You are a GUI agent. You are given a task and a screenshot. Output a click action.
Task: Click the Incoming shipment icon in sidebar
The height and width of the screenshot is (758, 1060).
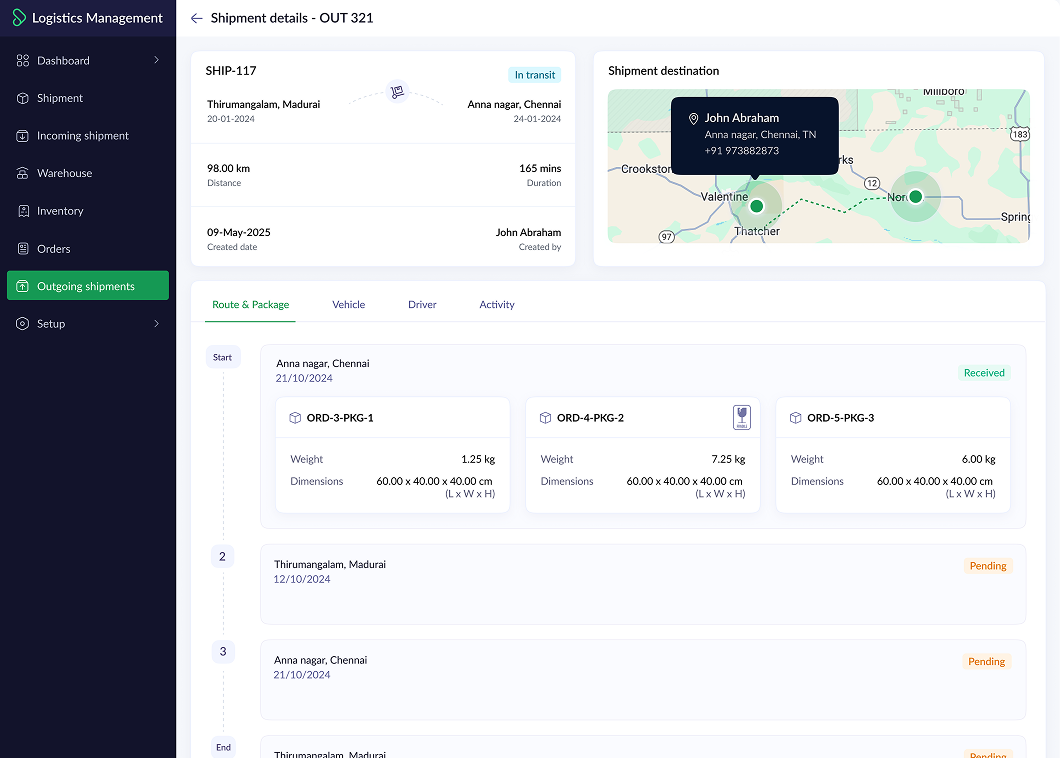(x=23, y=136)
